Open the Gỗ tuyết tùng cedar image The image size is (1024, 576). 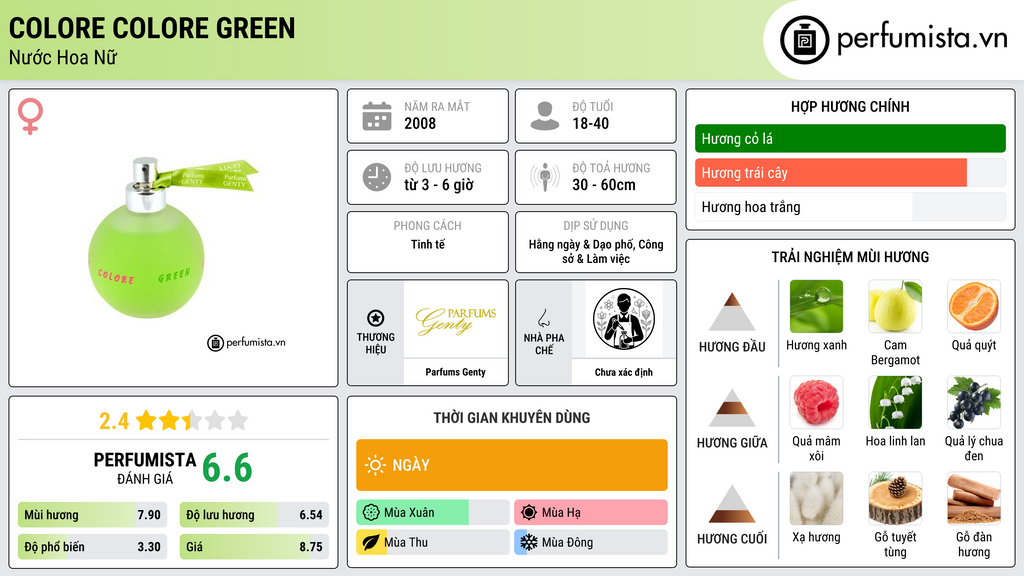pos(895,498)
